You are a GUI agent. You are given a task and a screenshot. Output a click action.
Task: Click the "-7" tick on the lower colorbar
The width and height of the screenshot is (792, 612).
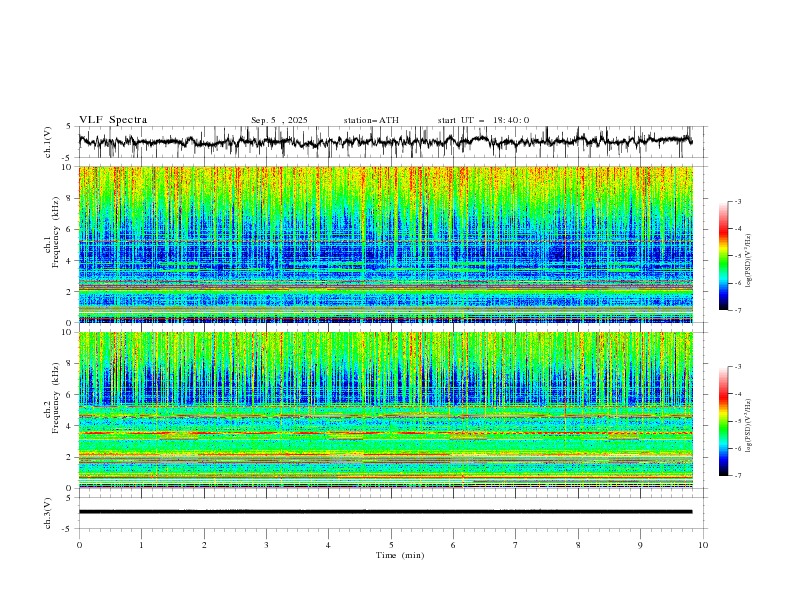pyautogui.click(x=738, y=476)
